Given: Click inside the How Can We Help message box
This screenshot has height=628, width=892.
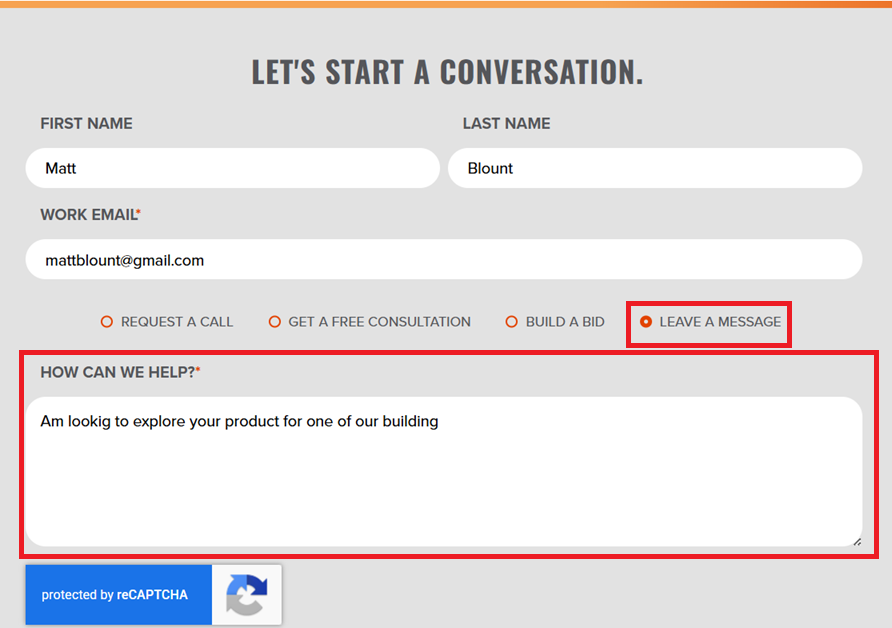Looking at the screenshot, I should 444,472.
